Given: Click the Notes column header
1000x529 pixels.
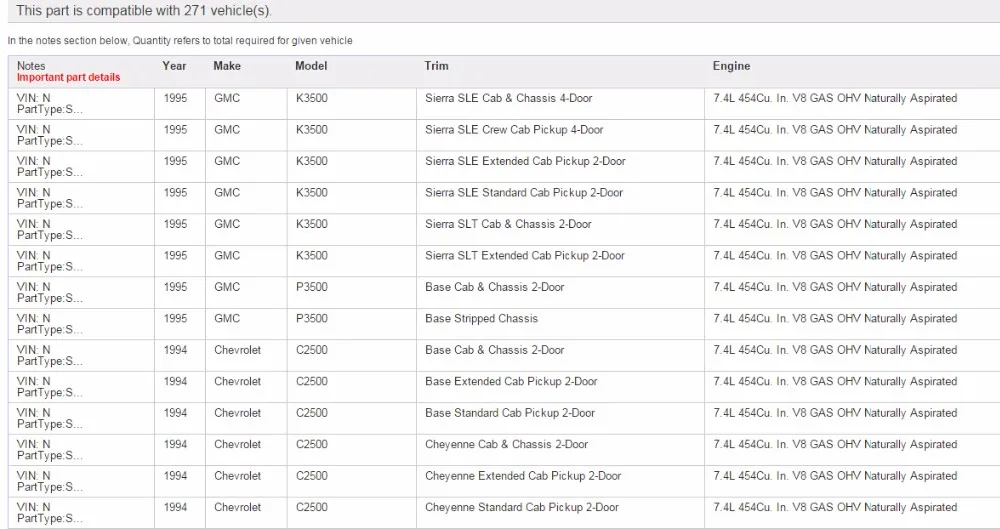Looking at the screenshot, I should click(31, 66).
